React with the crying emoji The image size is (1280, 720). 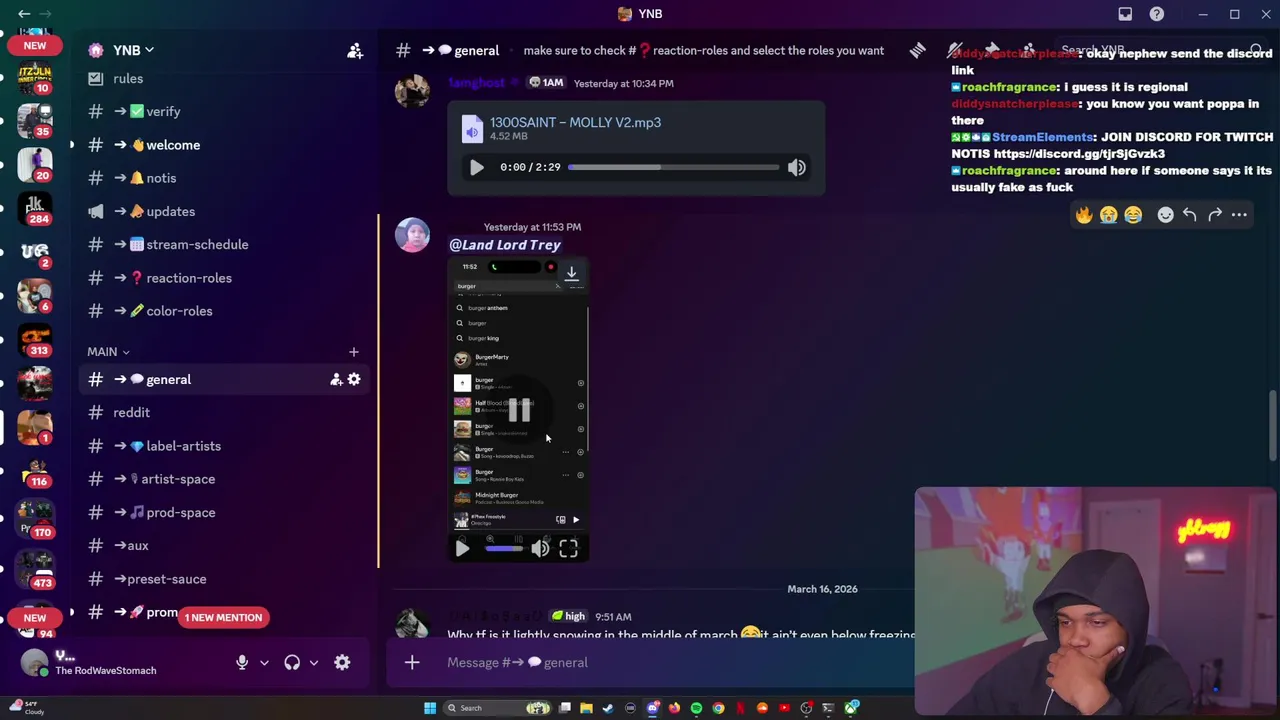click(1108, 214)
